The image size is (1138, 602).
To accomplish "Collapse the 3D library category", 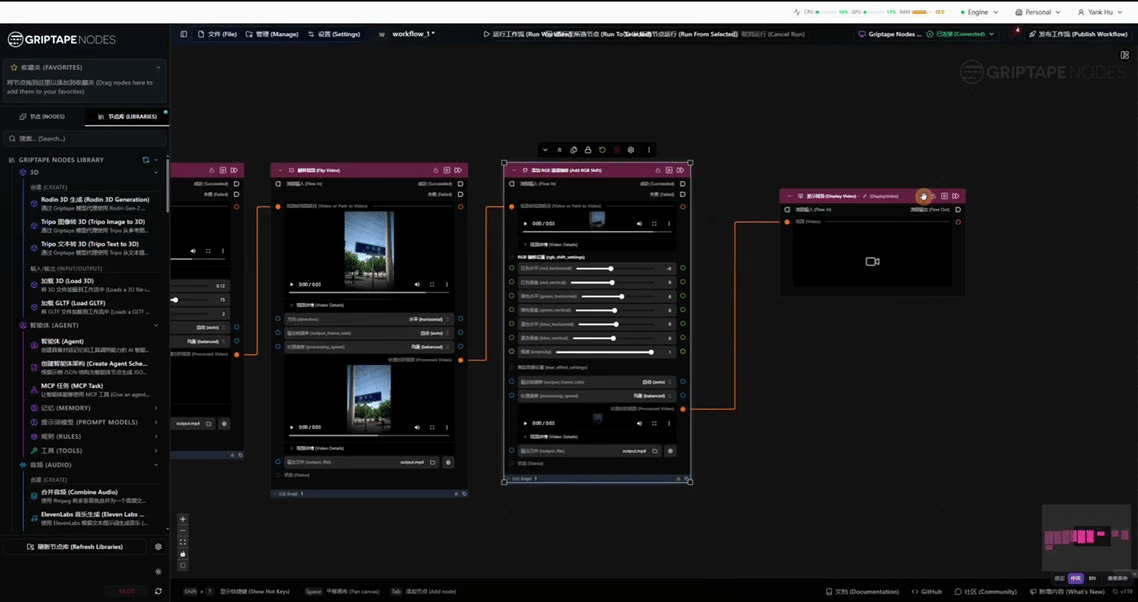I will [x=156, y=173].
